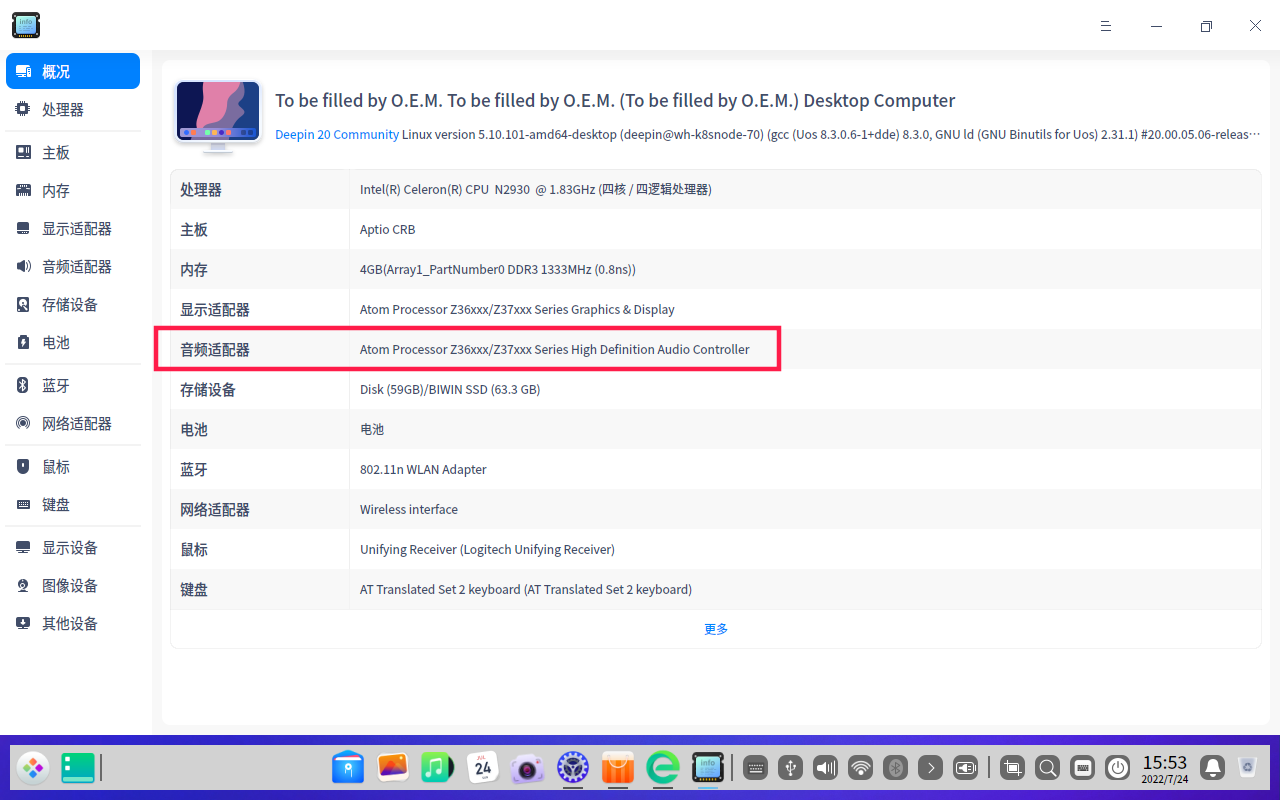Click the 存储设备 sidebar icon
The height and width of the screenshot is (800, 1280).
(23, 304)
